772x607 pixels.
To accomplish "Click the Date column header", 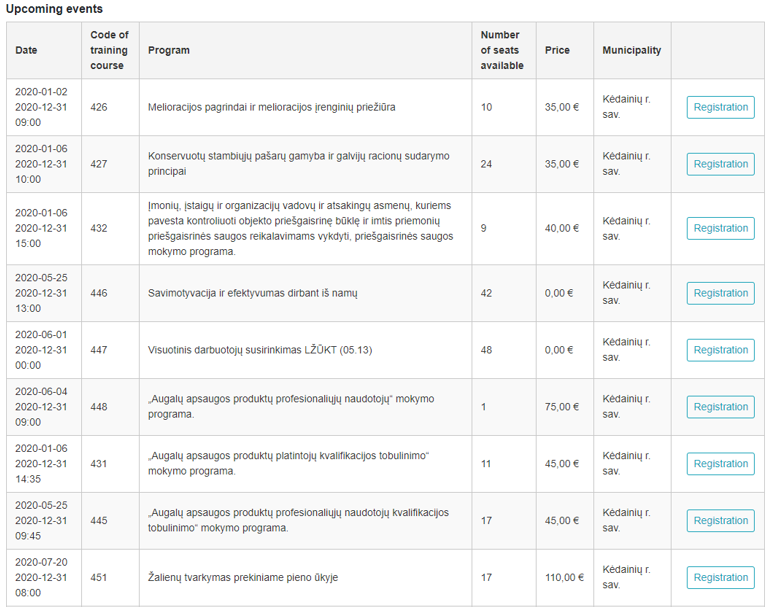I will (26, 50).
